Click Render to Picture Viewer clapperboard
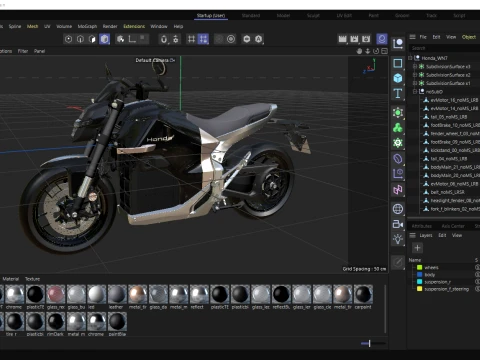This screenshot has width=480, height=360. pyautogui.click(x=354, y=39)
